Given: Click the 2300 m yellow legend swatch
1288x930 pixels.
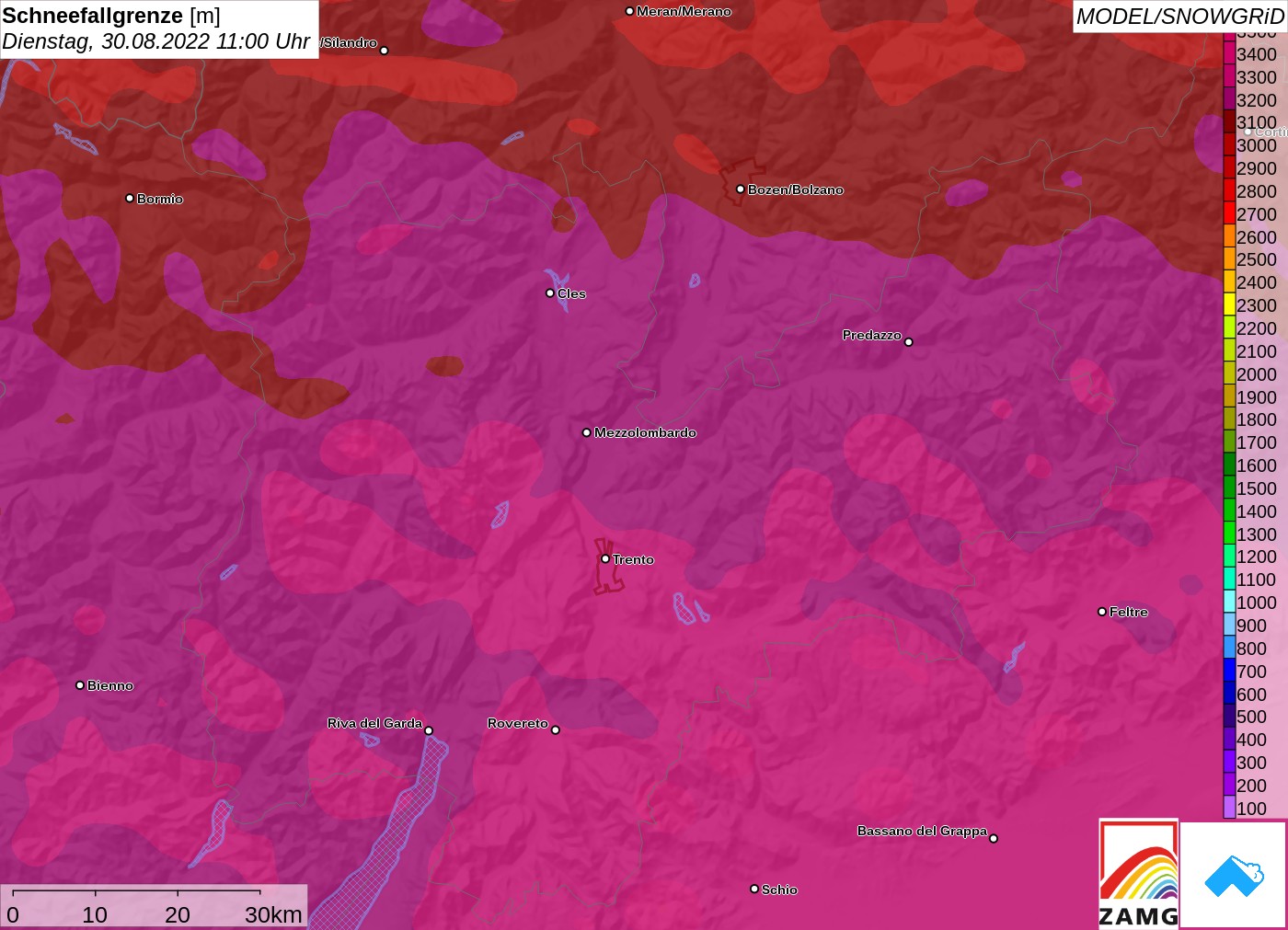Looking at the screenshot, I should (x=1229, y=304).
